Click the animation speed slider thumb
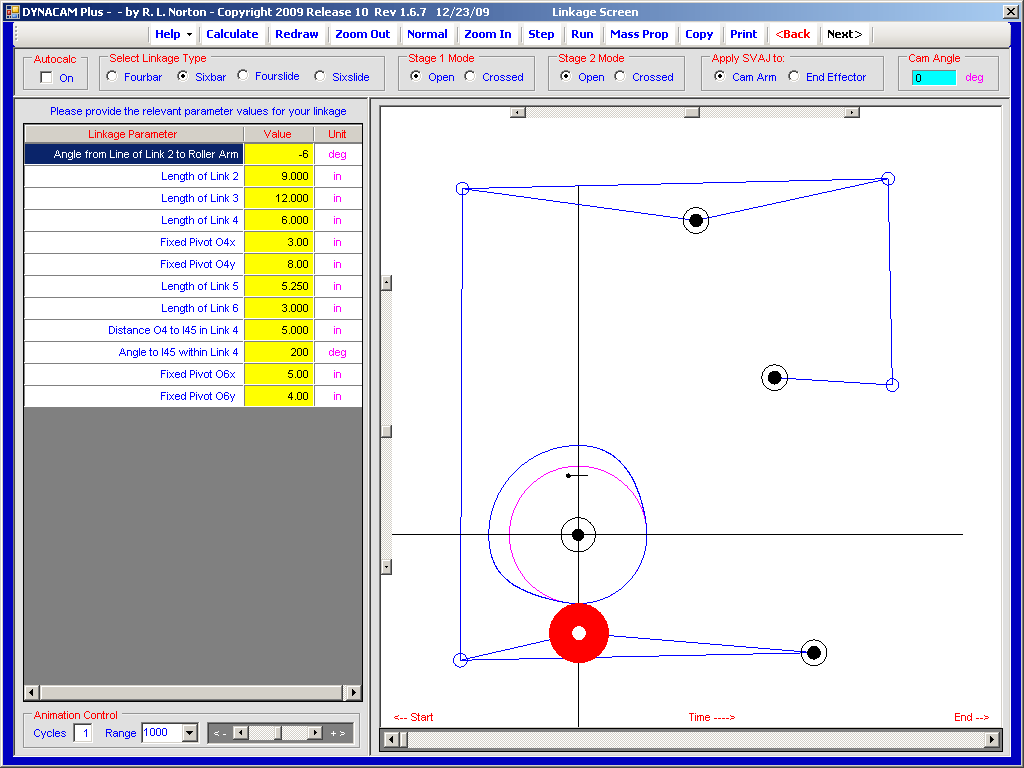The width and height of the screenshot is (1024, 768). 278,733
